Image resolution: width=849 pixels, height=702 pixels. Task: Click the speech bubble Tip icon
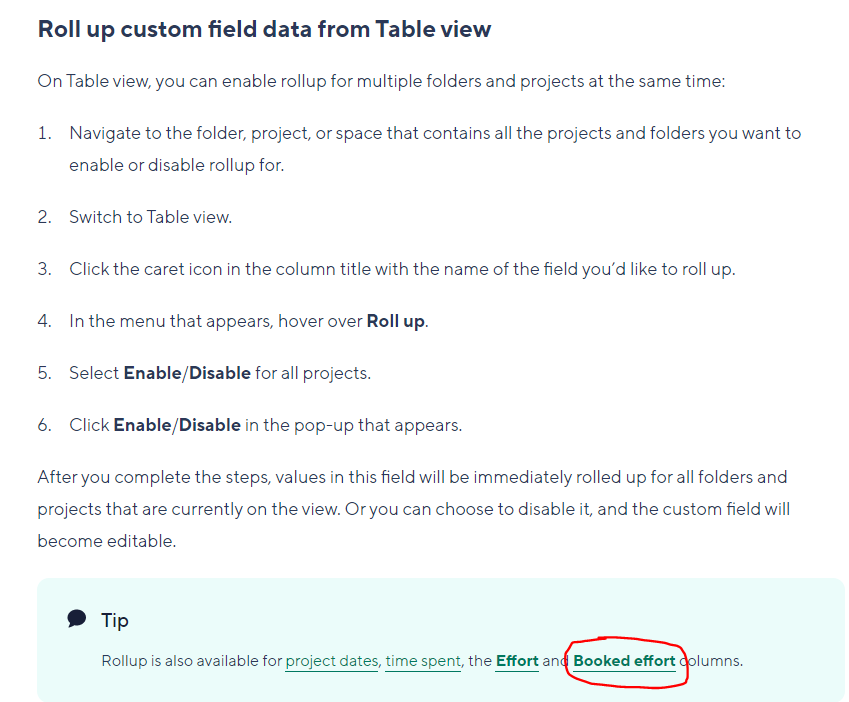(x=76, y=619)
